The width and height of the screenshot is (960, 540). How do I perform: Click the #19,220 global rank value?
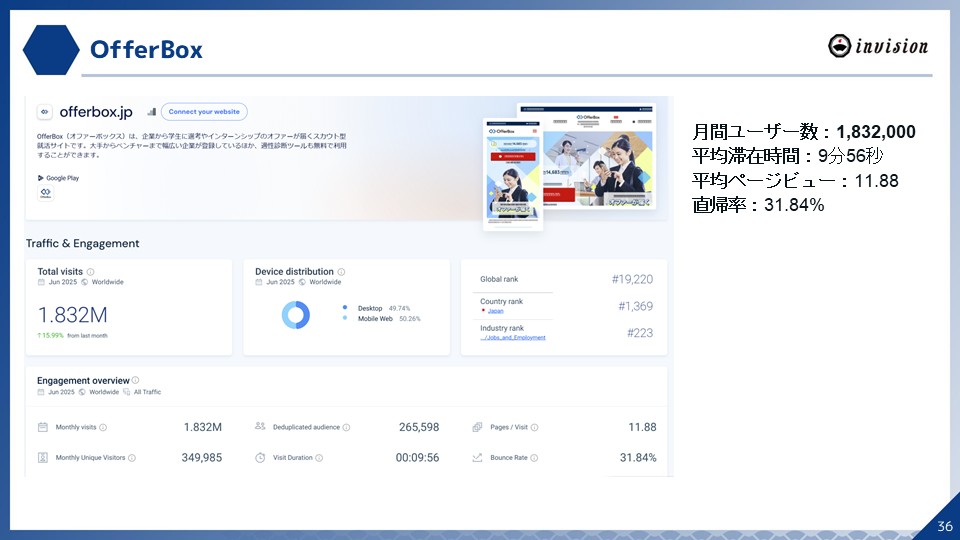point(632,279)
